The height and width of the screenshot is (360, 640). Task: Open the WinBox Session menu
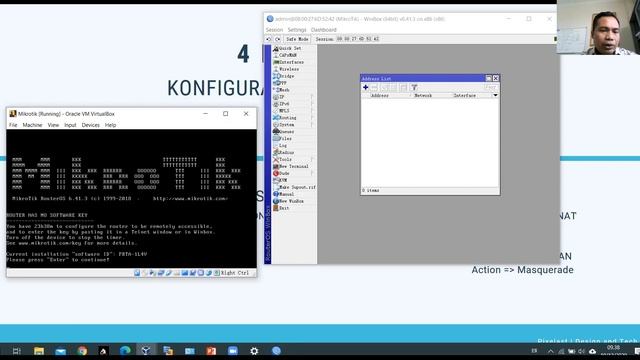274,30
